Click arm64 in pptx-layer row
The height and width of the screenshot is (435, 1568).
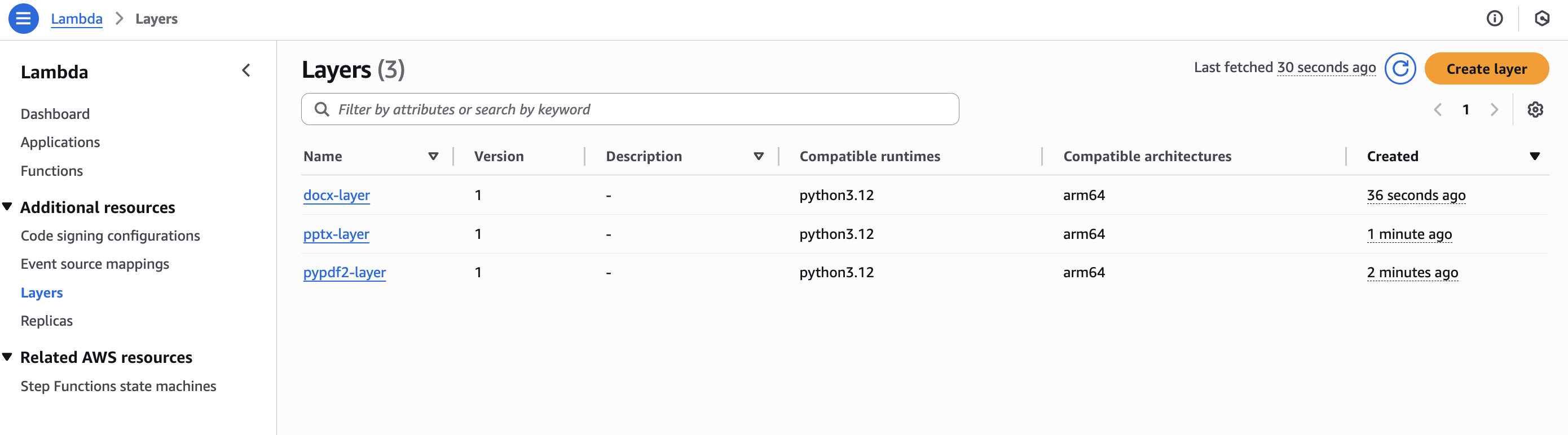pyautogui.click(x=1083, y=234)
